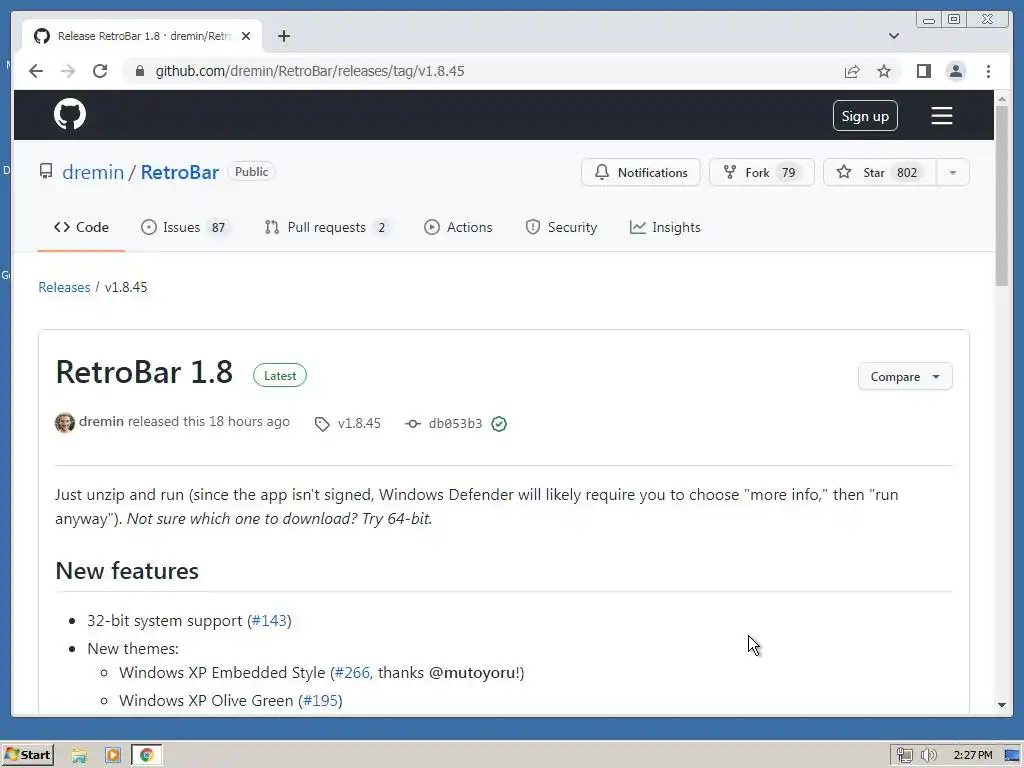Click the page scrollbar up arrow
The image size is (1024, 768).
(1002, 99)
